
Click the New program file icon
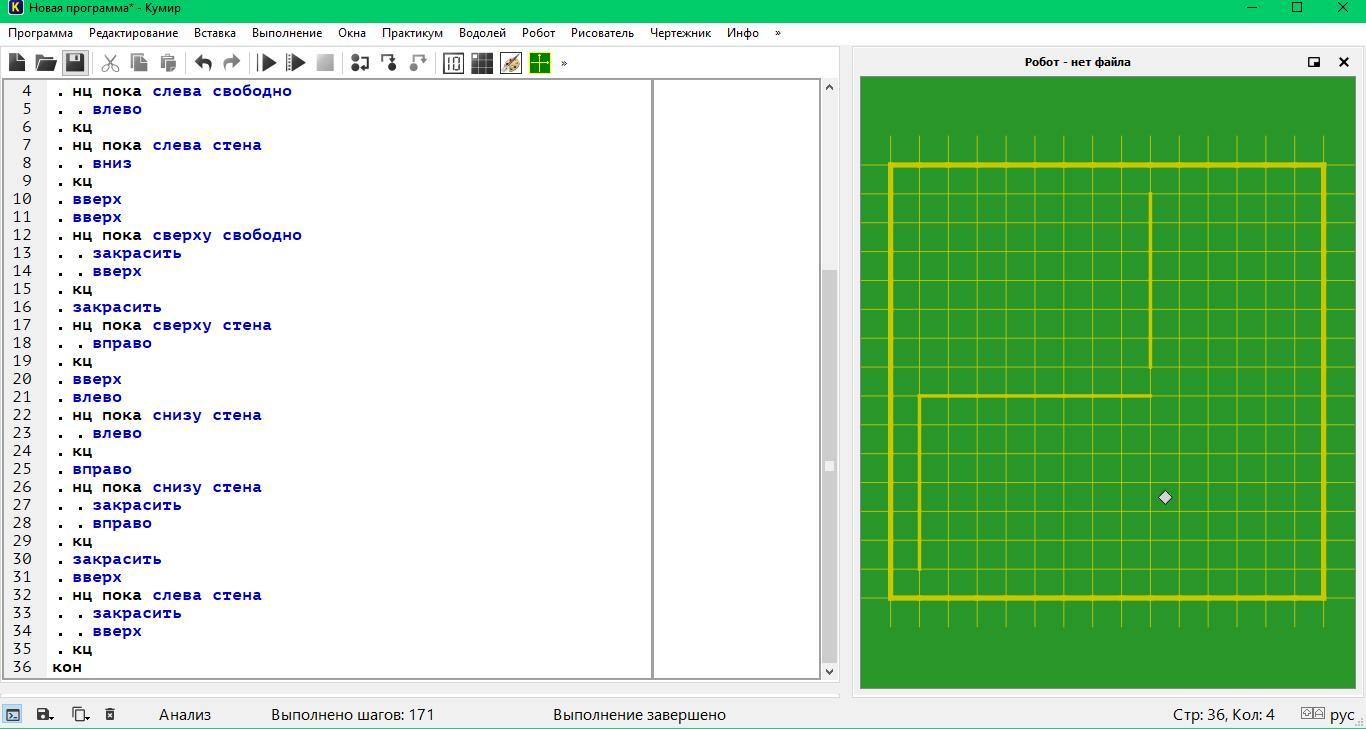17,63
